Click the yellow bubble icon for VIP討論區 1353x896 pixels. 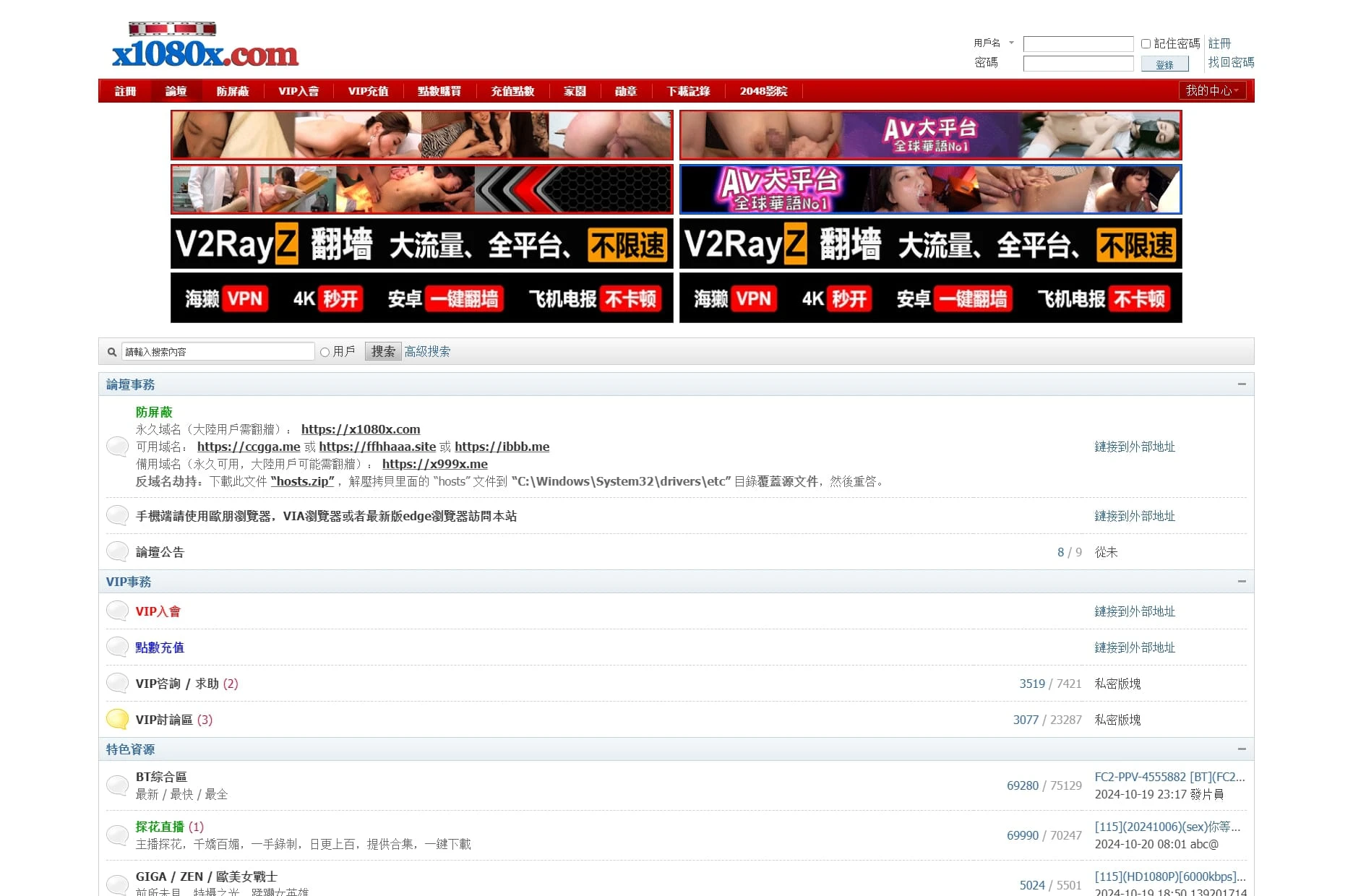click(117, 720)
